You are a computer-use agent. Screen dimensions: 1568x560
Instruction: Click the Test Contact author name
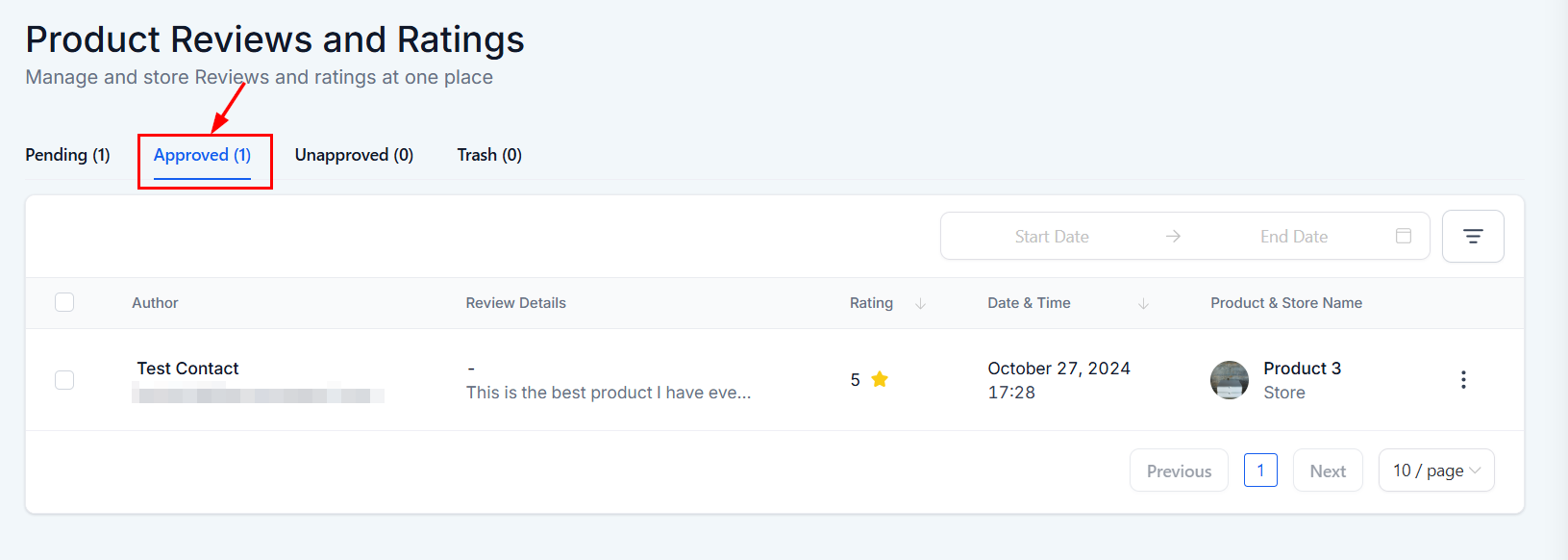pyautogui.click(x=187, y=369)
